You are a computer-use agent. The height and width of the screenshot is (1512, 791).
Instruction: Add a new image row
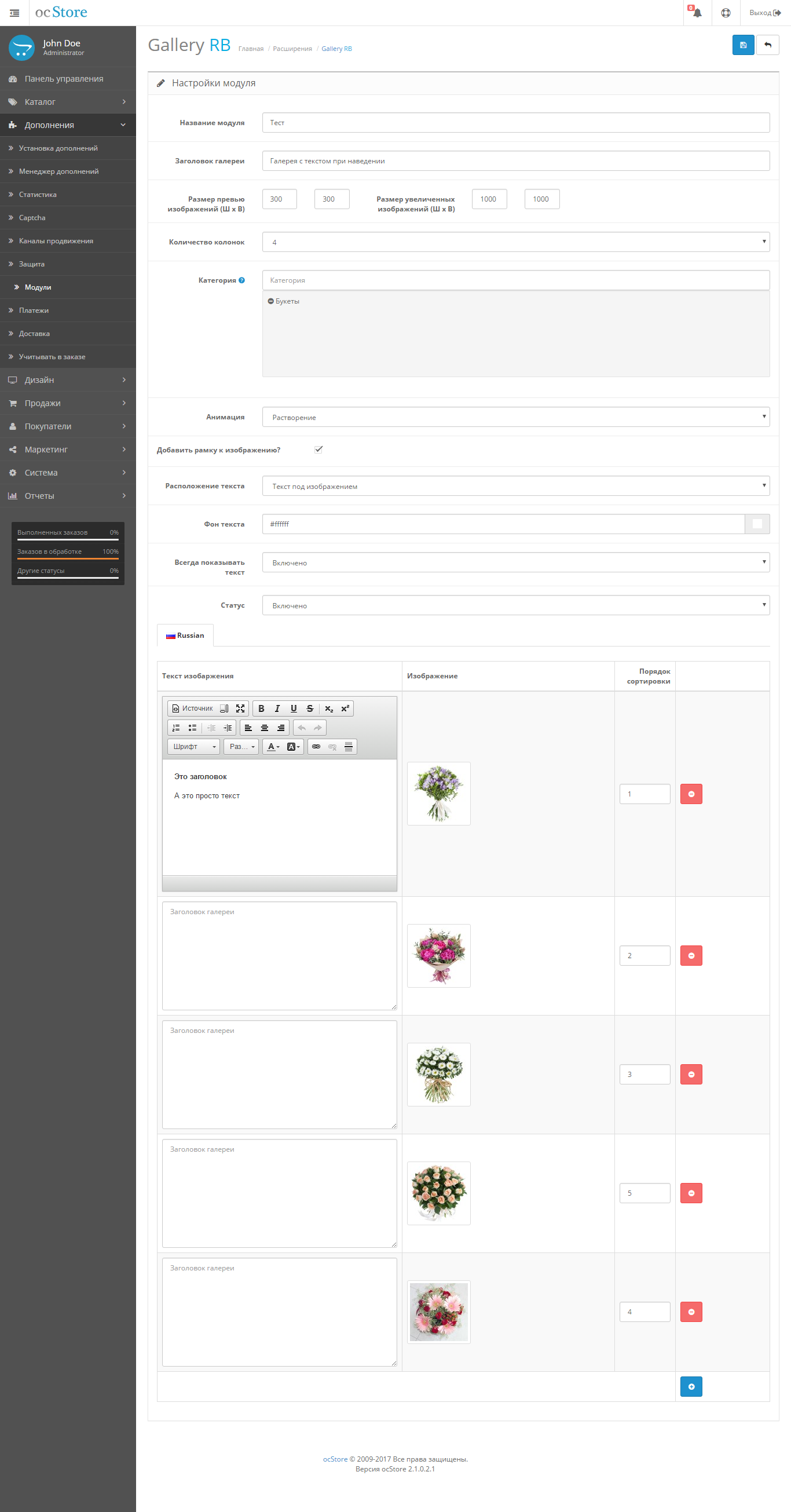(691, 1387)
